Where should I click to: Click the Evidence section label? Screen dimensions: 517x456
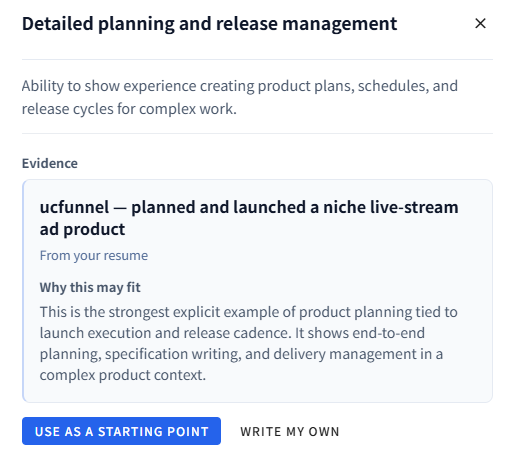click(50, 163)
